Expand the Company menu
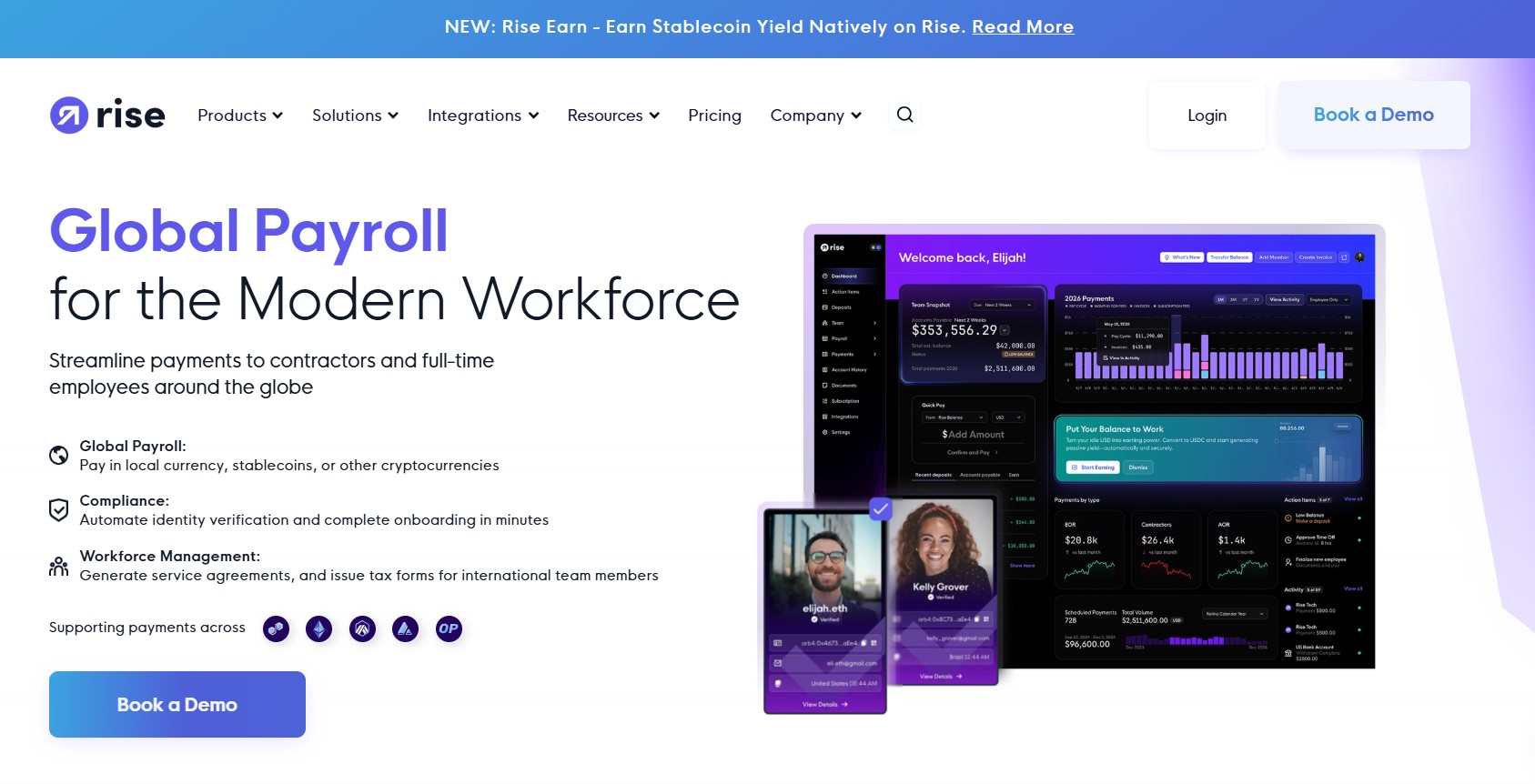Viewport: 1535px width, 784px height. [x=816, y=116]
